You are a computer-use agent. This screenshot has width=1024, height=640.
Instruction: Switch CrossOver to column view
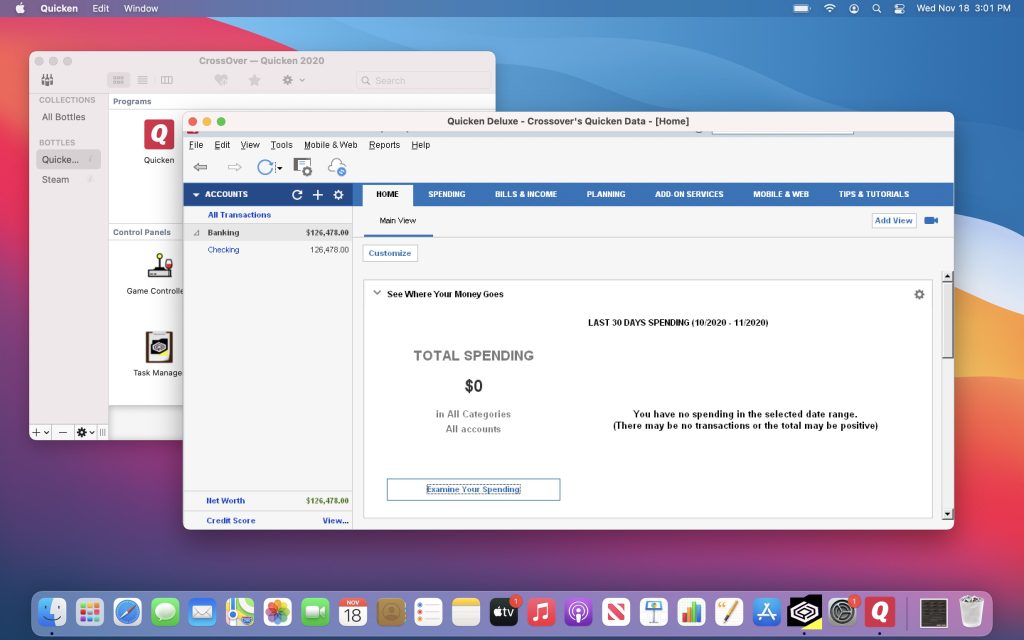[166, 80]
